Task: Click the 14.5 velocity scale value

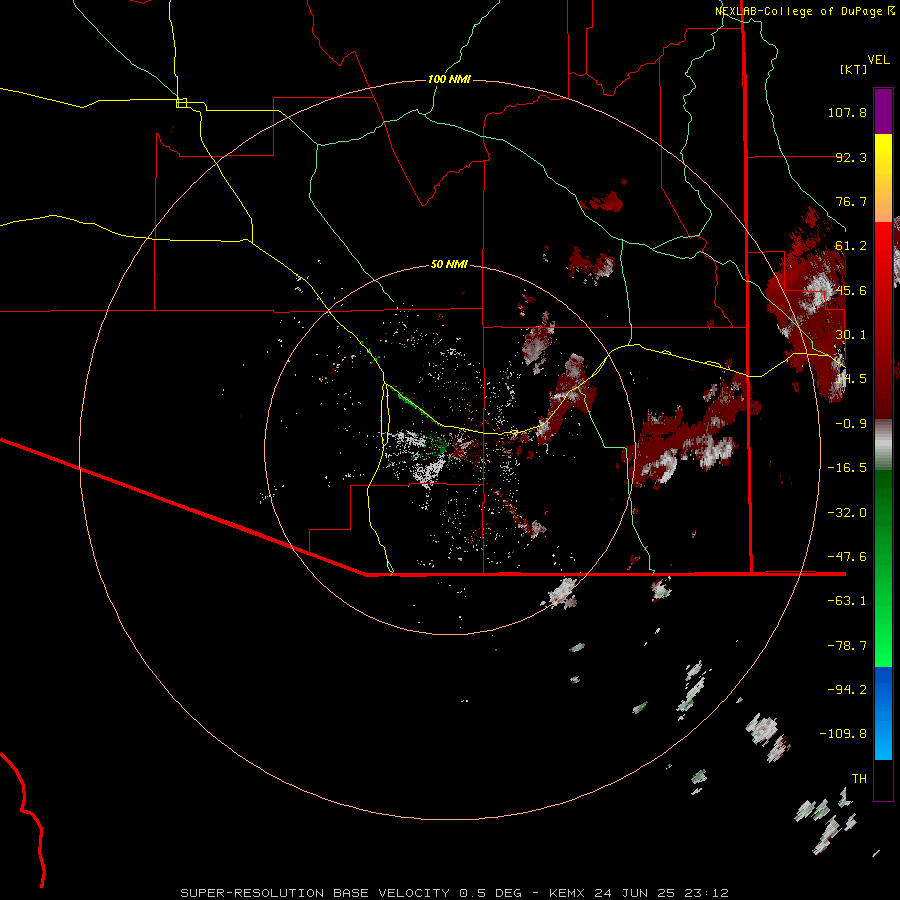Action: [851, 379]
